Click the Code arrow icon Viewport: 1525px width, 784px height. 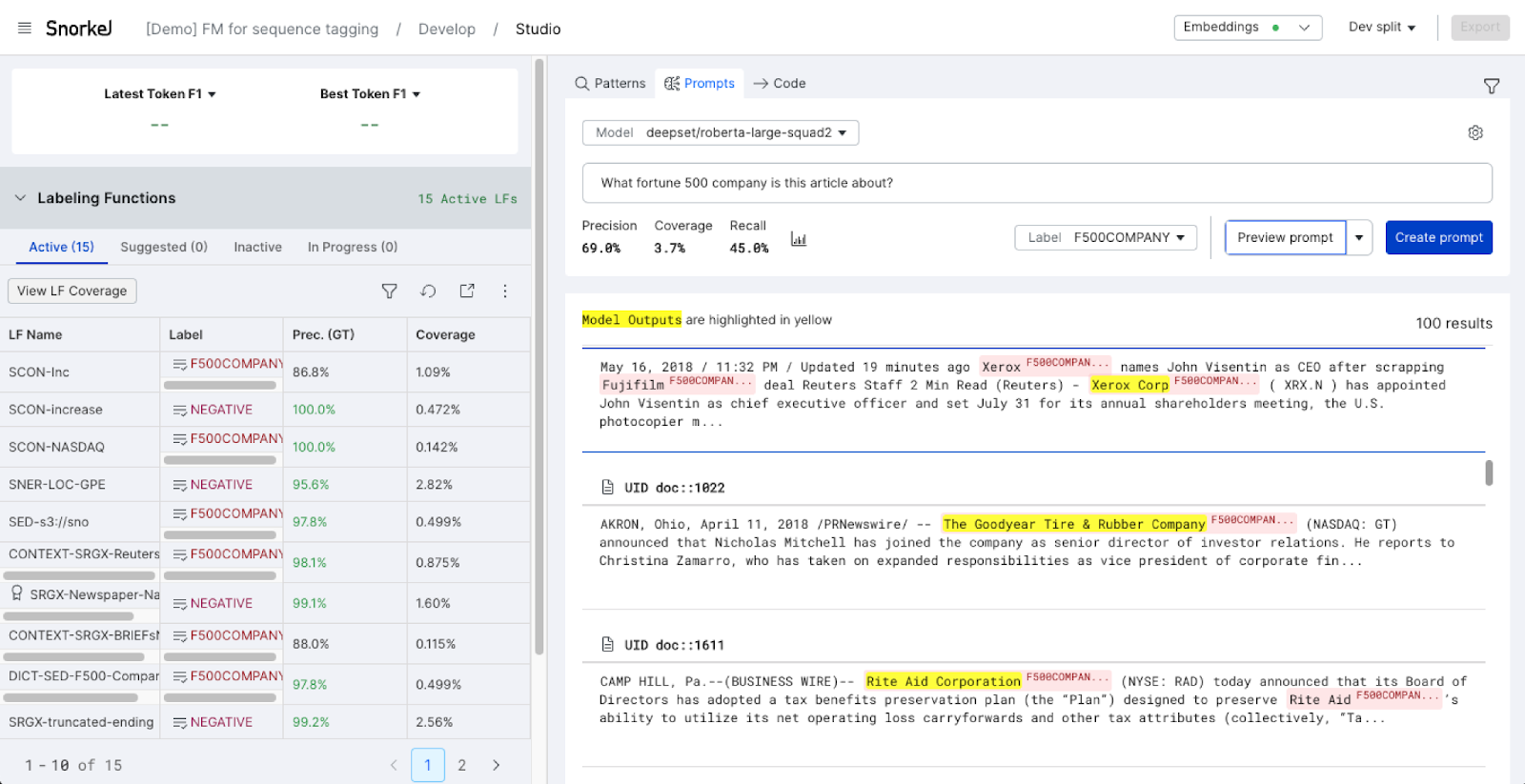pos(761,83)
